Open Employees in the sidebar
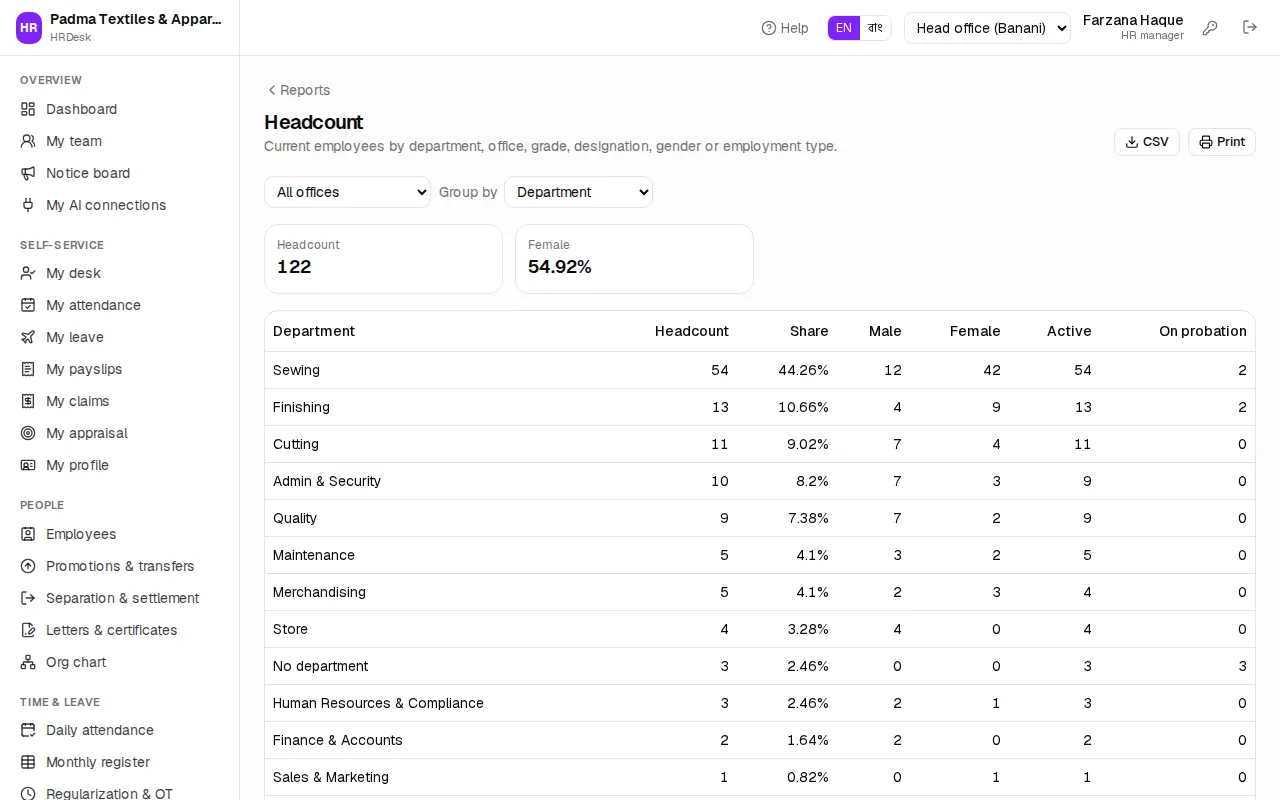The width and height of the screenshot is (1280, 800). (x=120, y=534)
